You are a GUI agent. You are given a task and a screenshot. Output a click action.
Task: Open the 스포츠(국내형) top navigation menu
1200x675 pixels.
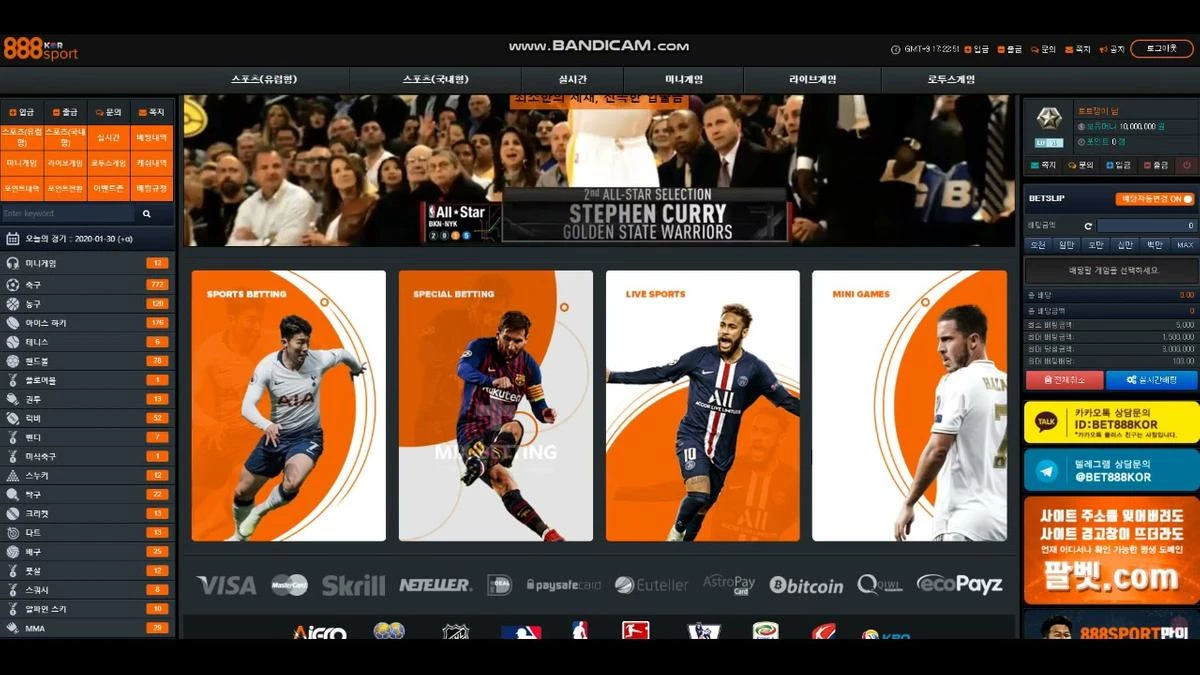point(435,80)
